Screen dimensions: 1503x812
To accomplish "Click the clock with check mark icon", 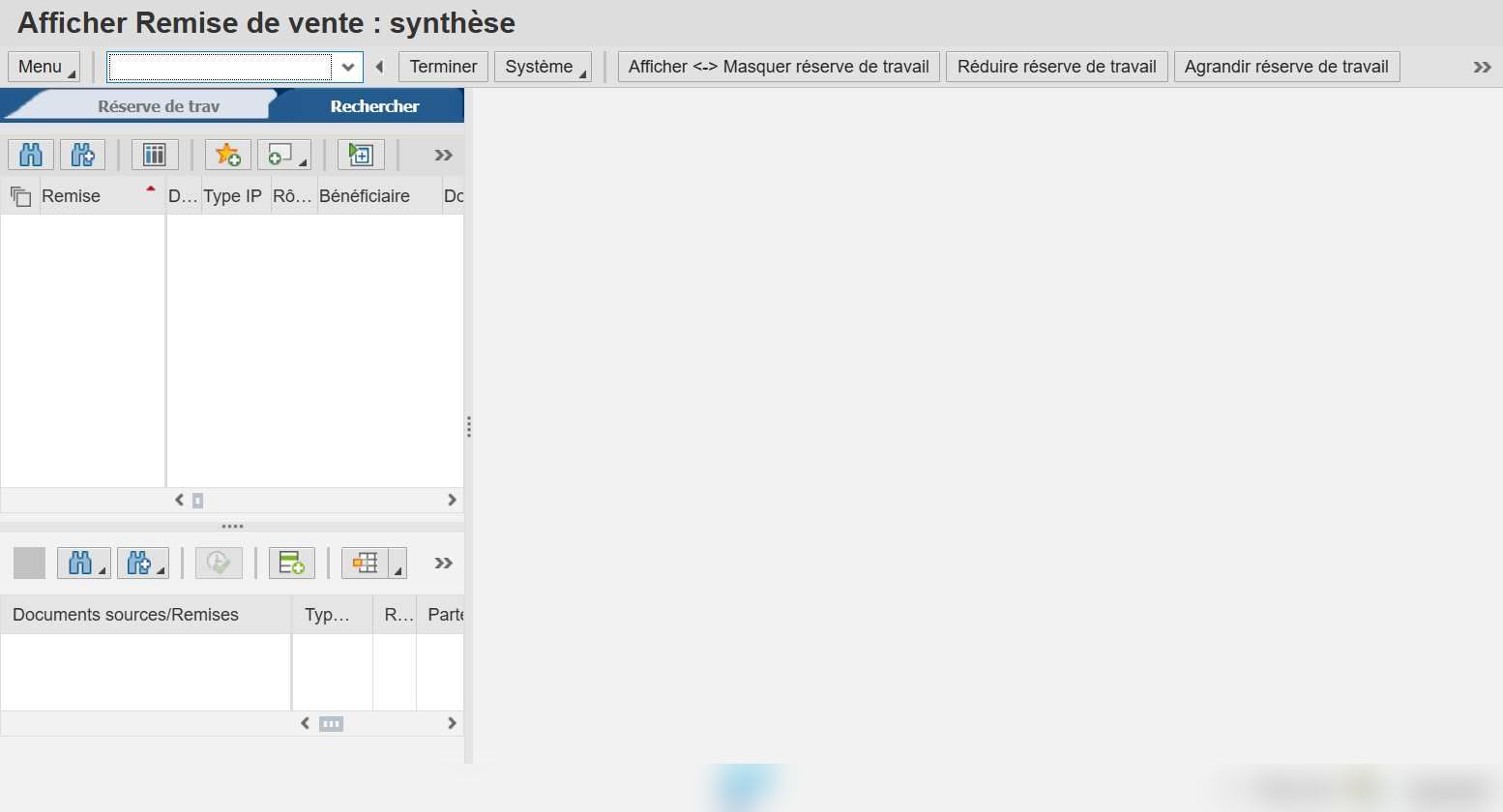I will click(219, 563).
